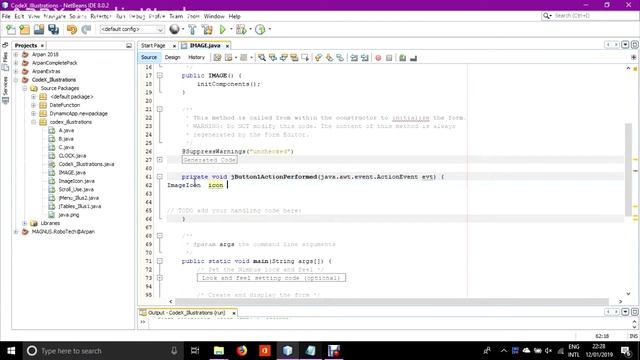This screenshot has width=640, height=360.
Task: Open the Window menu
Action: pyautogui.click(x=214, y=16)
